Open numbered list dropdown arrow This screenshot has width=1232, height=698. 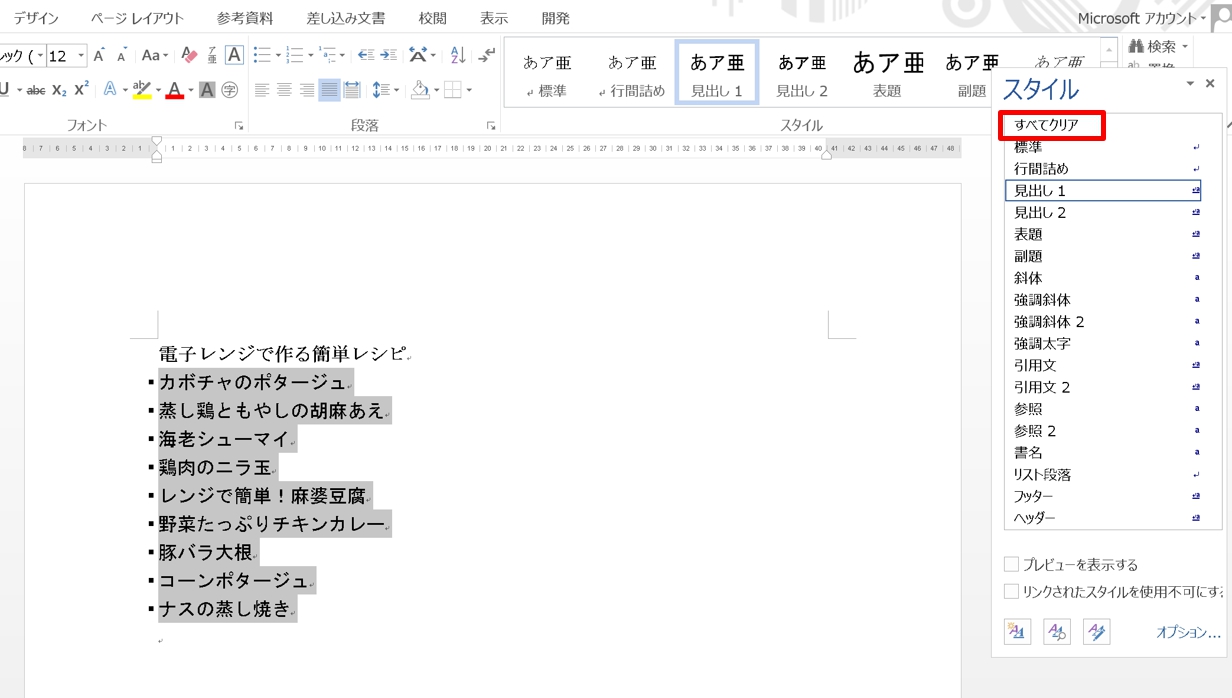pyautogui.click(x=309, y=56)
